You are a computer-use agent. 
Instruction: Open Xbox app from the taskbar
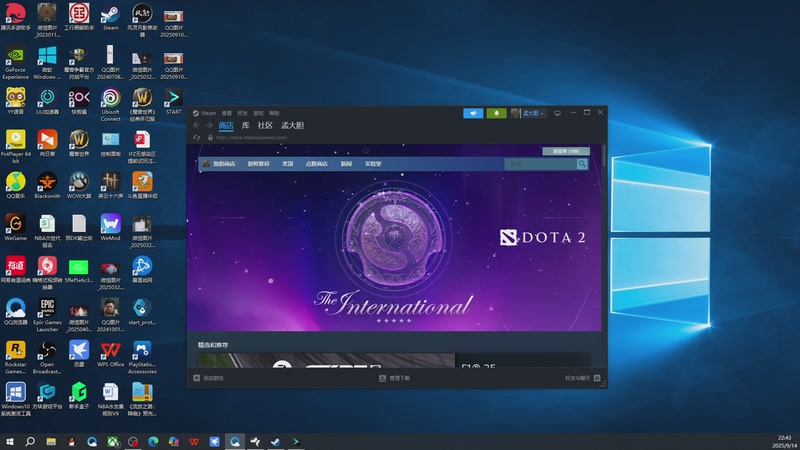[112, 441]
